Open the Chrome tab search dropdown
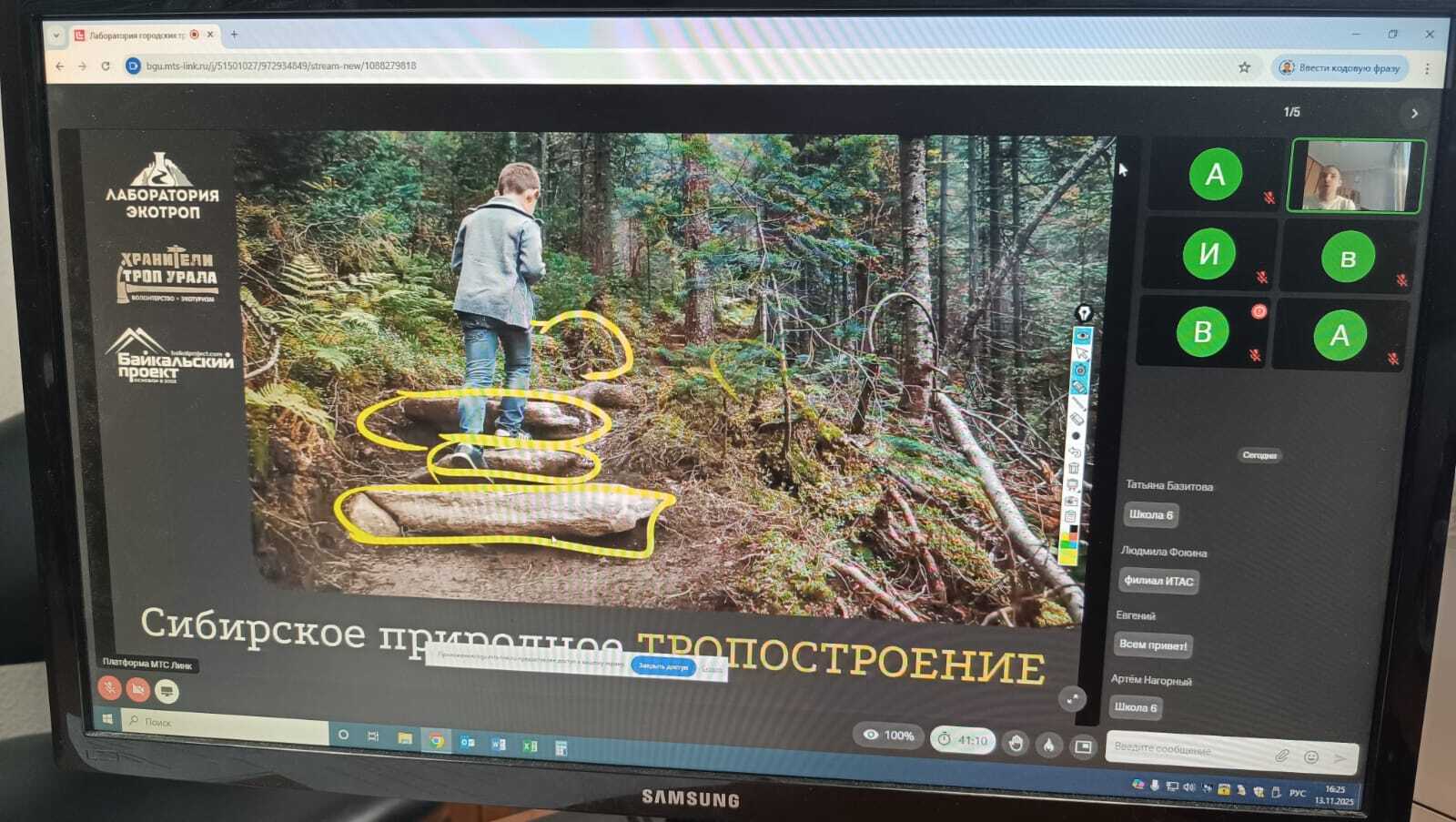Image resolution: width=1456 pixels, height=822 pixels. pyautogui.click(x=56, y=36)
